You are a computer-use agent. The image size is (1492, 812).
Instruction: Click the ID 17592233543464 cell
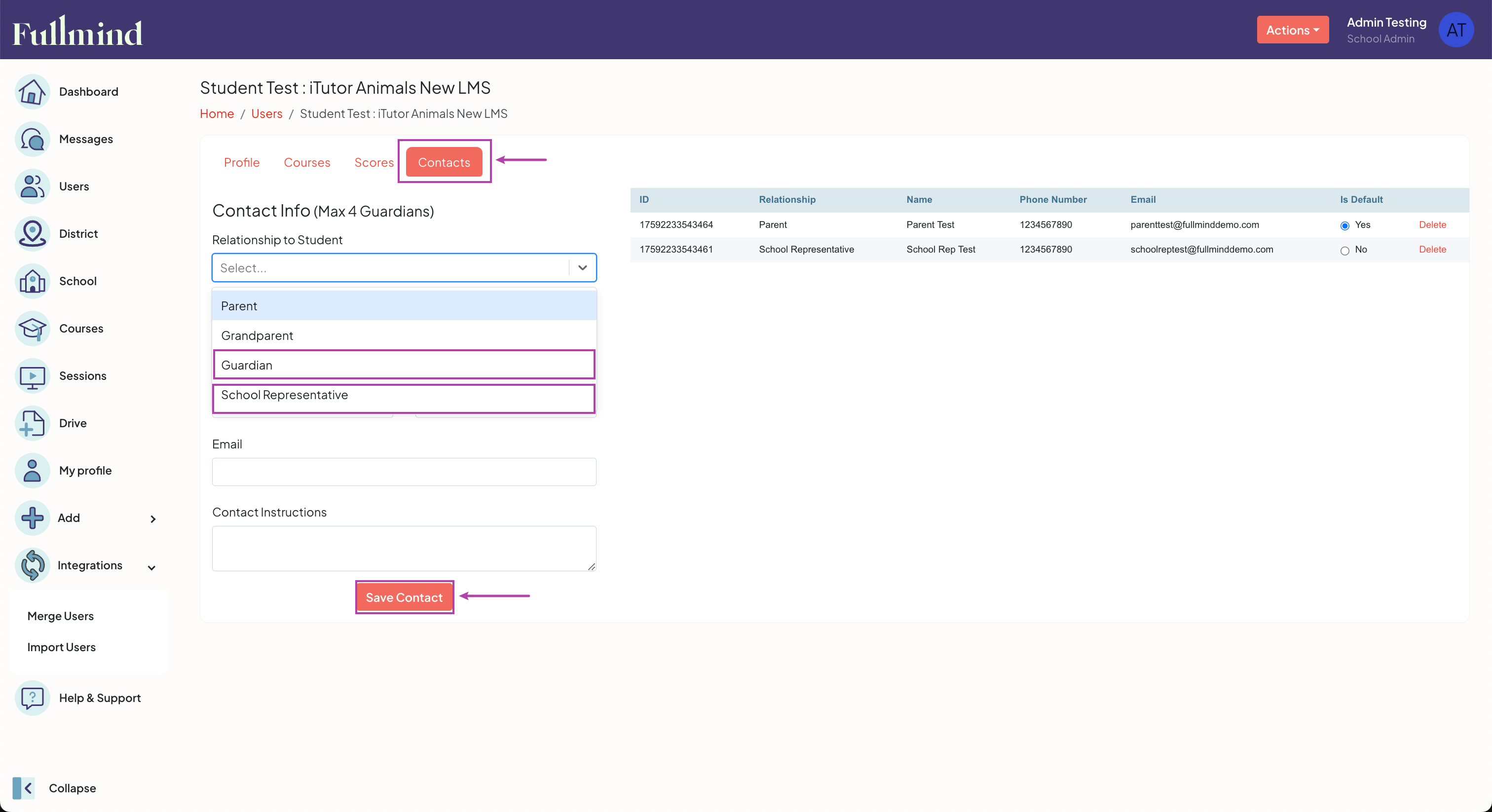[676, 225]
